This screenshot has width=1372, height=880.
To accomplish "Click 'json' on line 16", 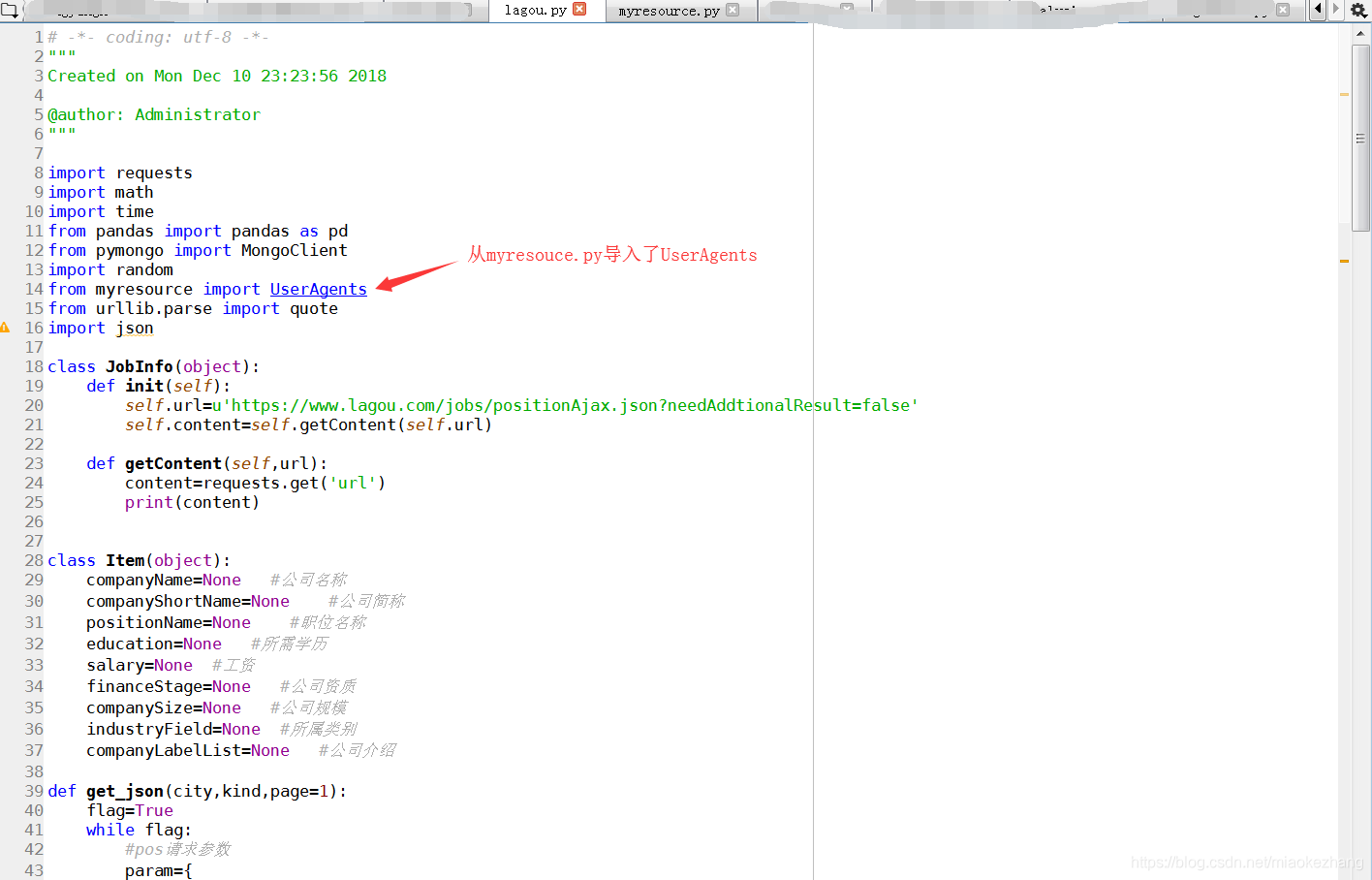I will pyautogui.click(x=135, y=328).
